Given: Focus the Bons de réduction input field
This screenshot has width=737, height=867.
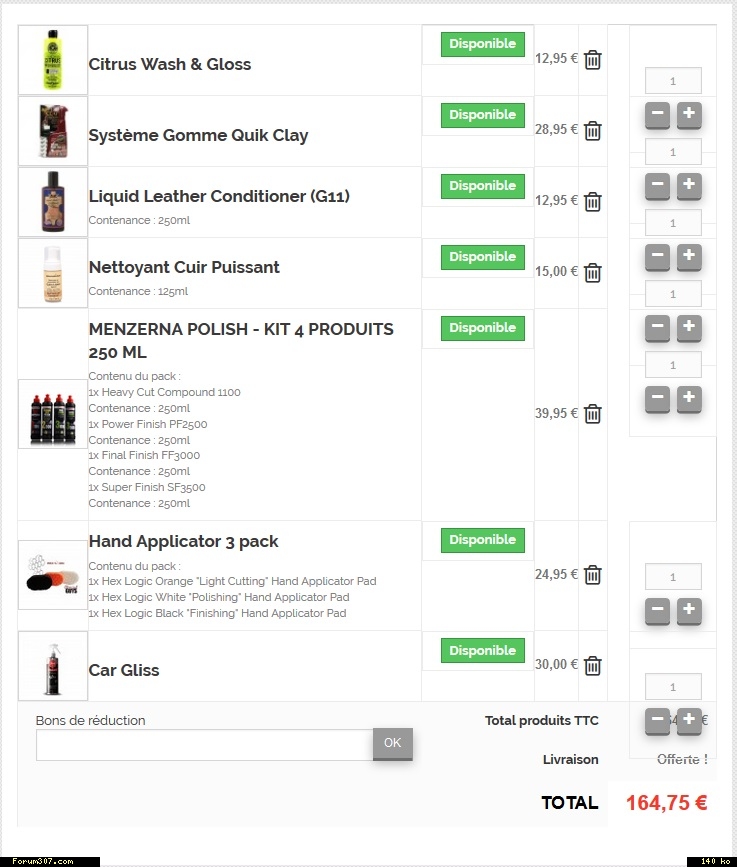Looking at the screenshot, I should click(x=204, y=745).
